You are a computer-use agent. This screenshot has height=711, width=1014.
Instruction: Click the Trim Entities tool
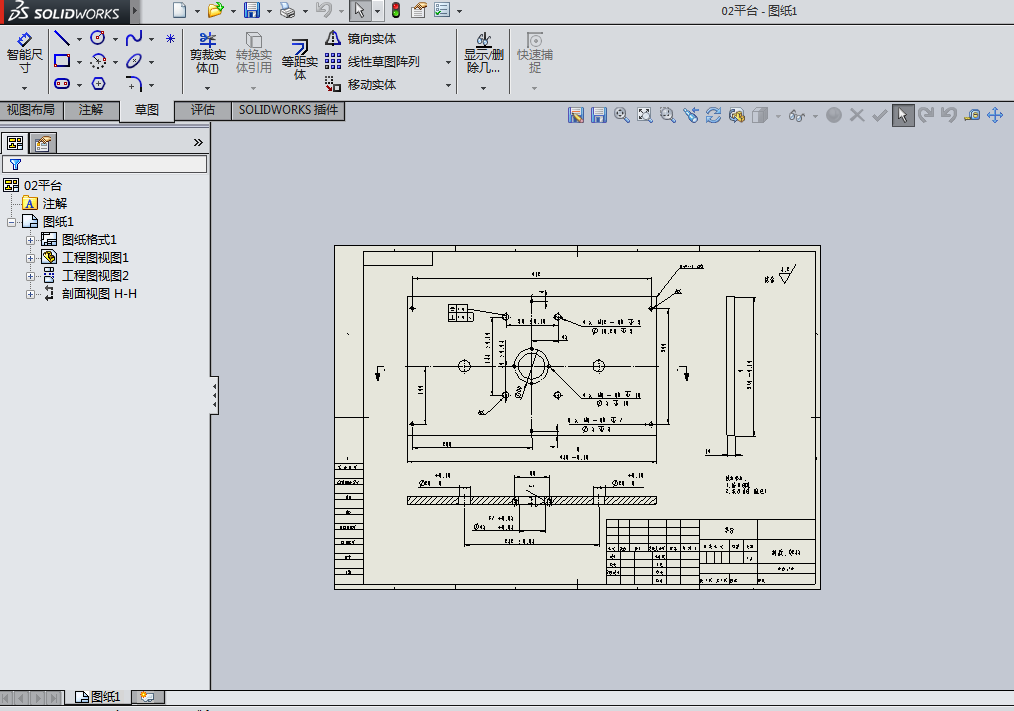click(208, 54)
